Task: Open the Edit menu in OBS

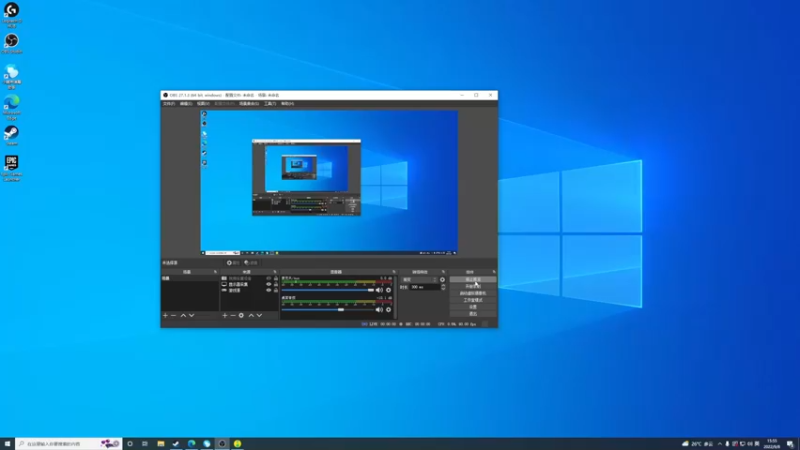Action: coord(186,104)
